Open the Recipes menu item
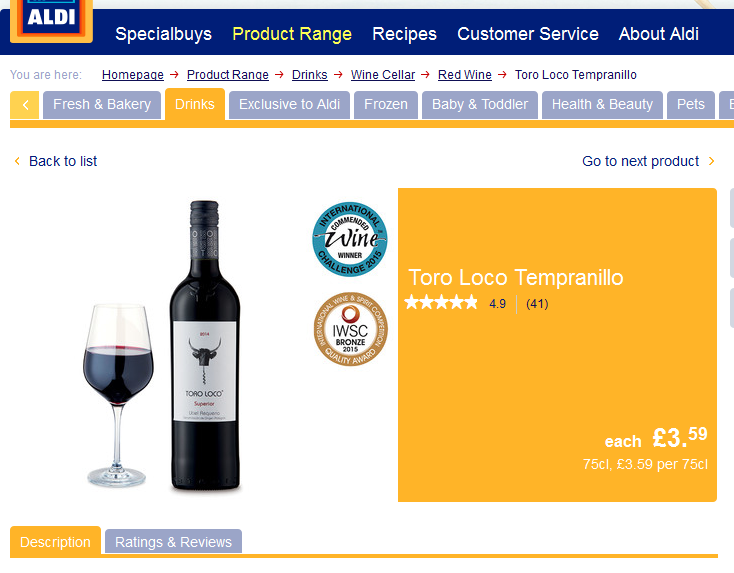 coord(404,34)
